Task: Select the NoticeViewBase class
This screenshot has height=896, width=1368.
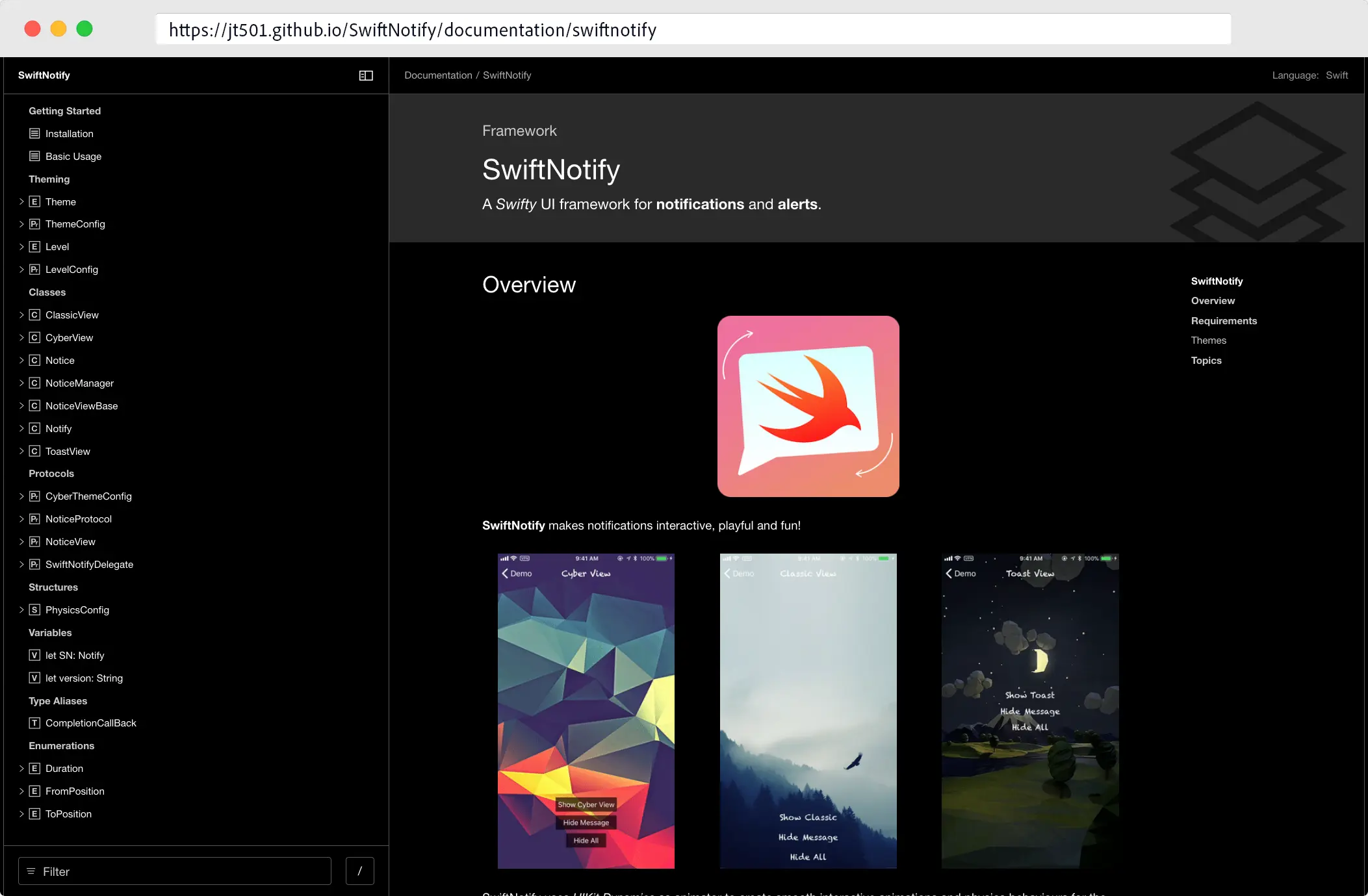Action: [x=82, y=405]
